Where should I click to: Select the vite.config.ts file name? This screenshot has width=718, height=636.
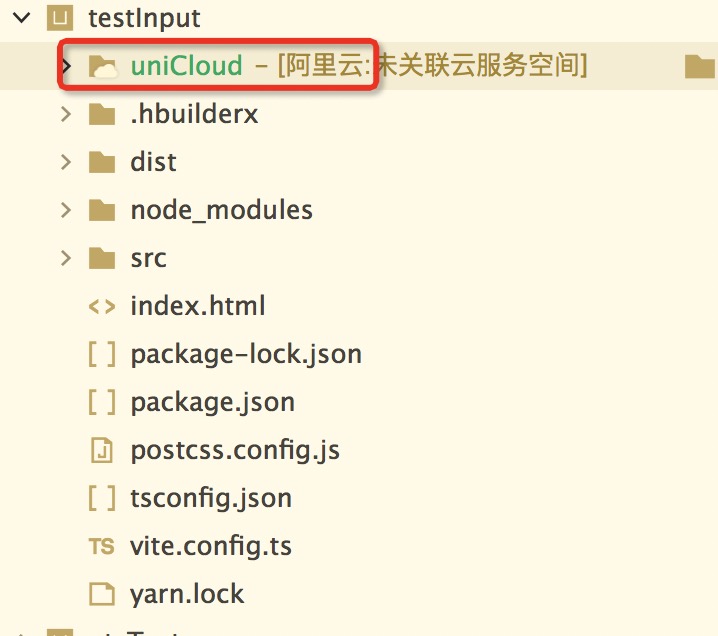click(211, 546)
